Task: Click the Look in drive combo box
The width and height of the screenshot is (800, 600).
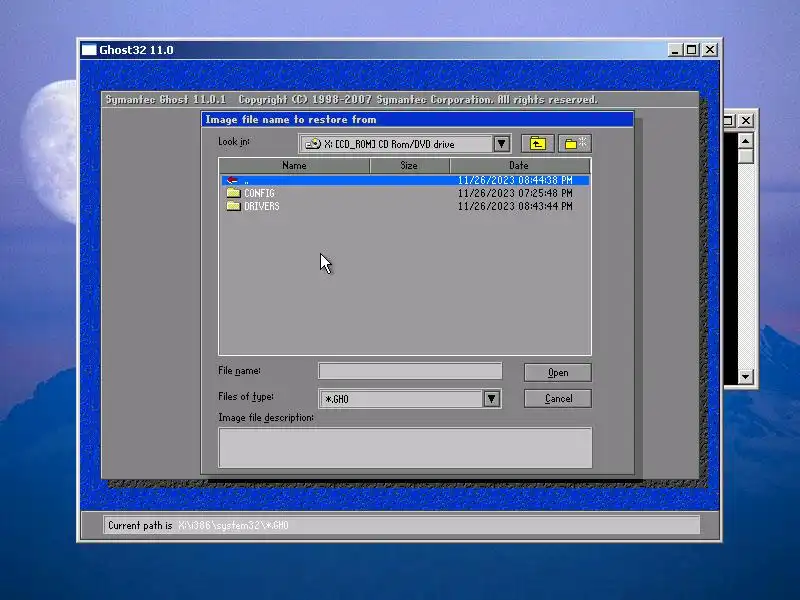Action: pos(405,144)
